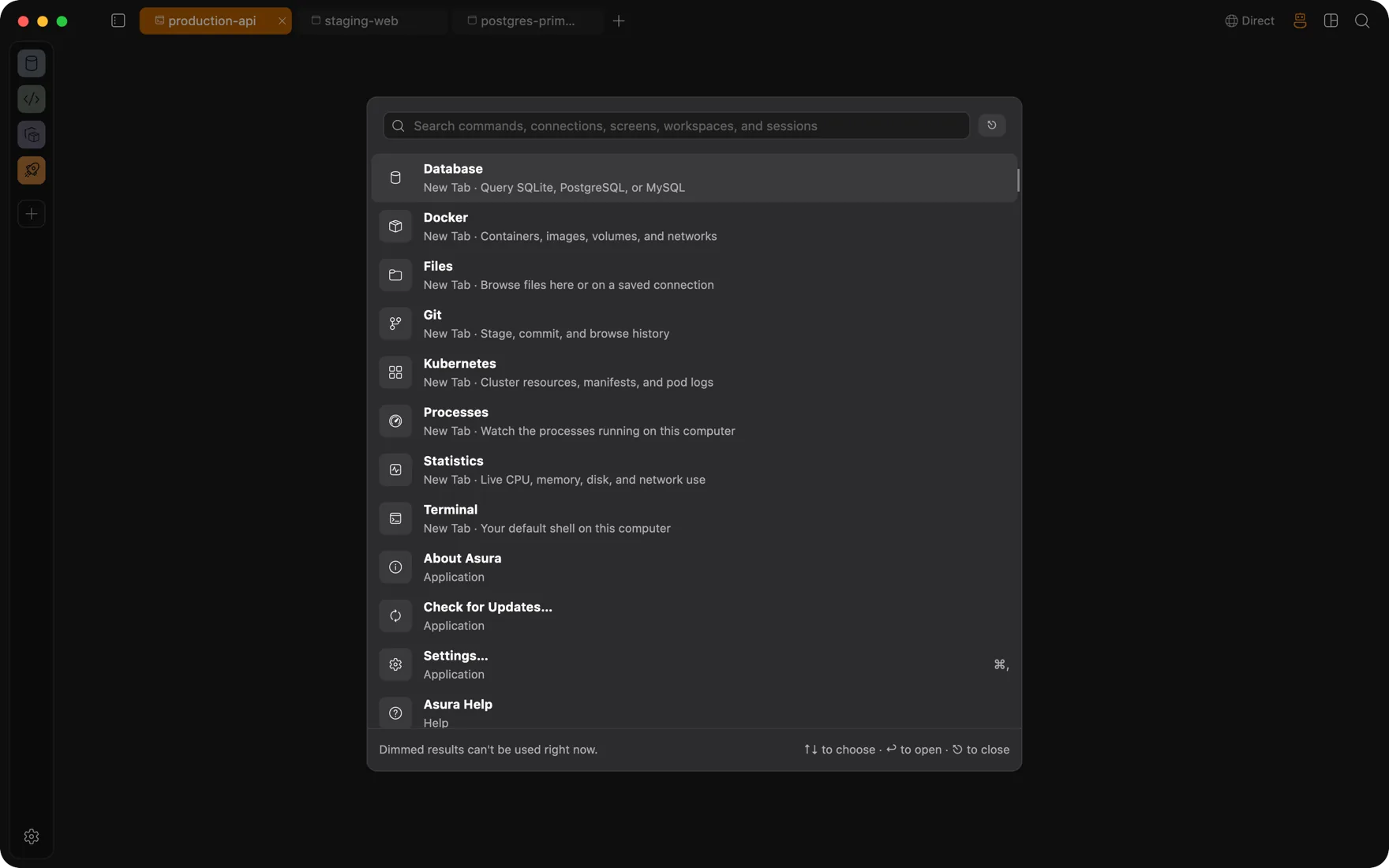Select the Database command row
1389x868 pixels.
click(694, 178)
